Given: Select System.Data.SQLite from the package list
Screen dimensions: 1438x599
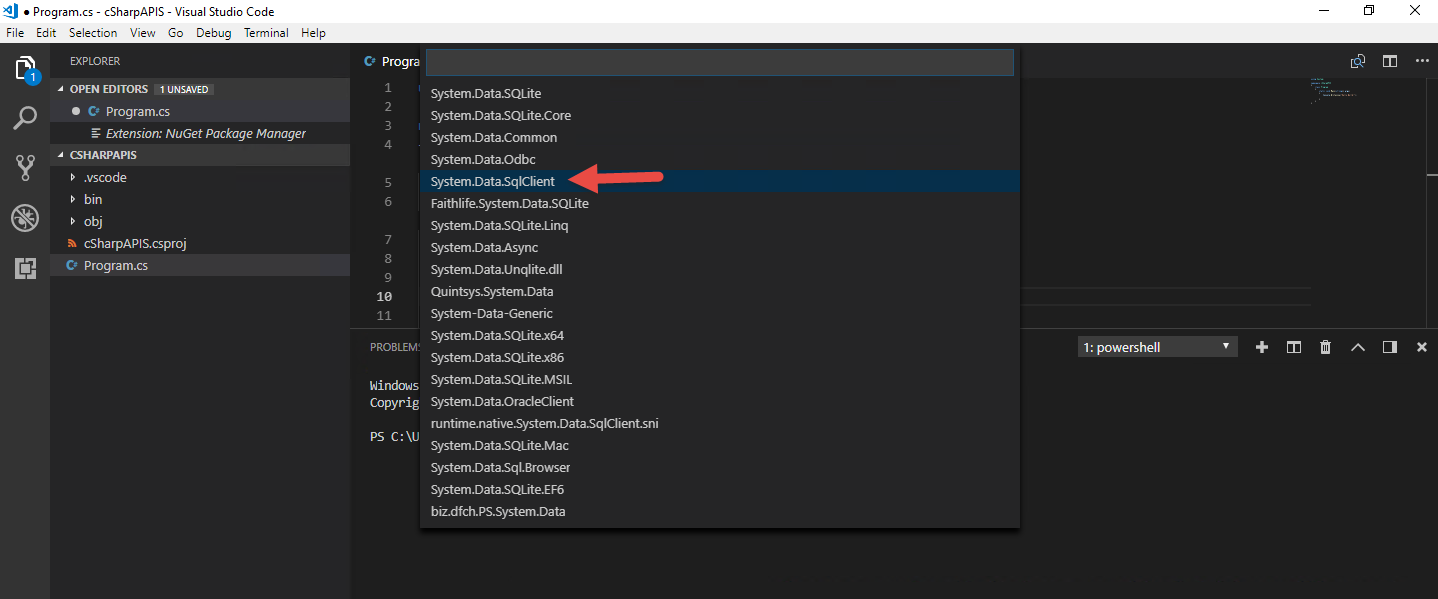Looking at the screenshot, I should click(720, 93).
